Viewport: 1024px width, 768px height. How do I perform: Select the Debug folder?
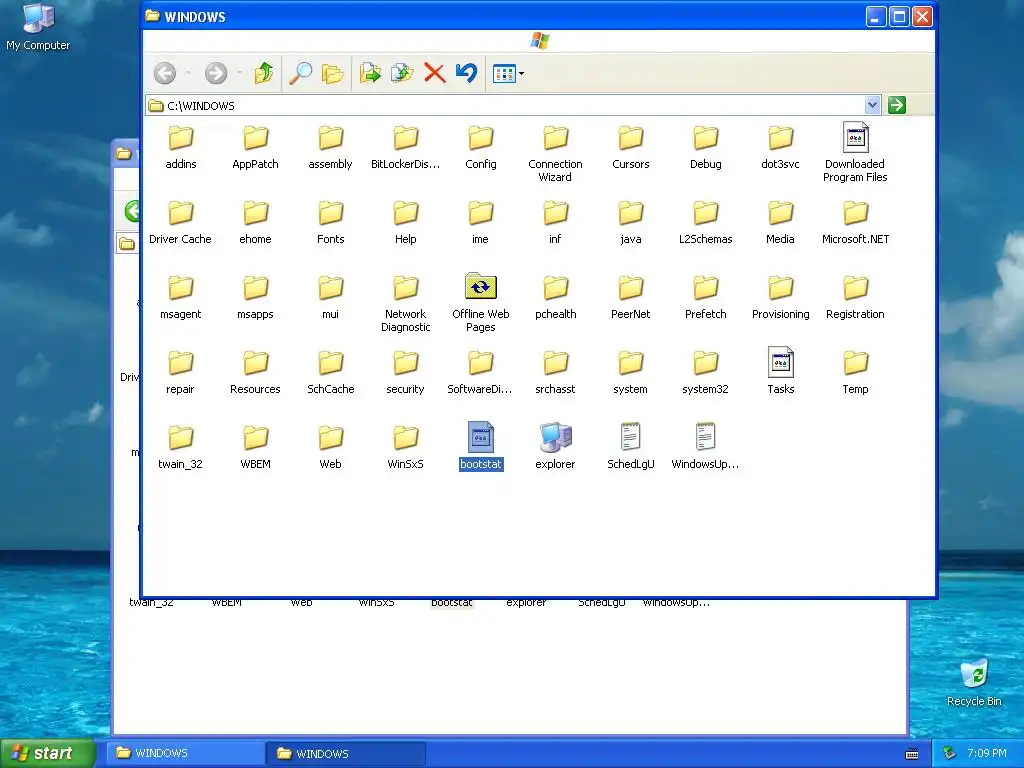pyautogui.click(x=706, y=147)
